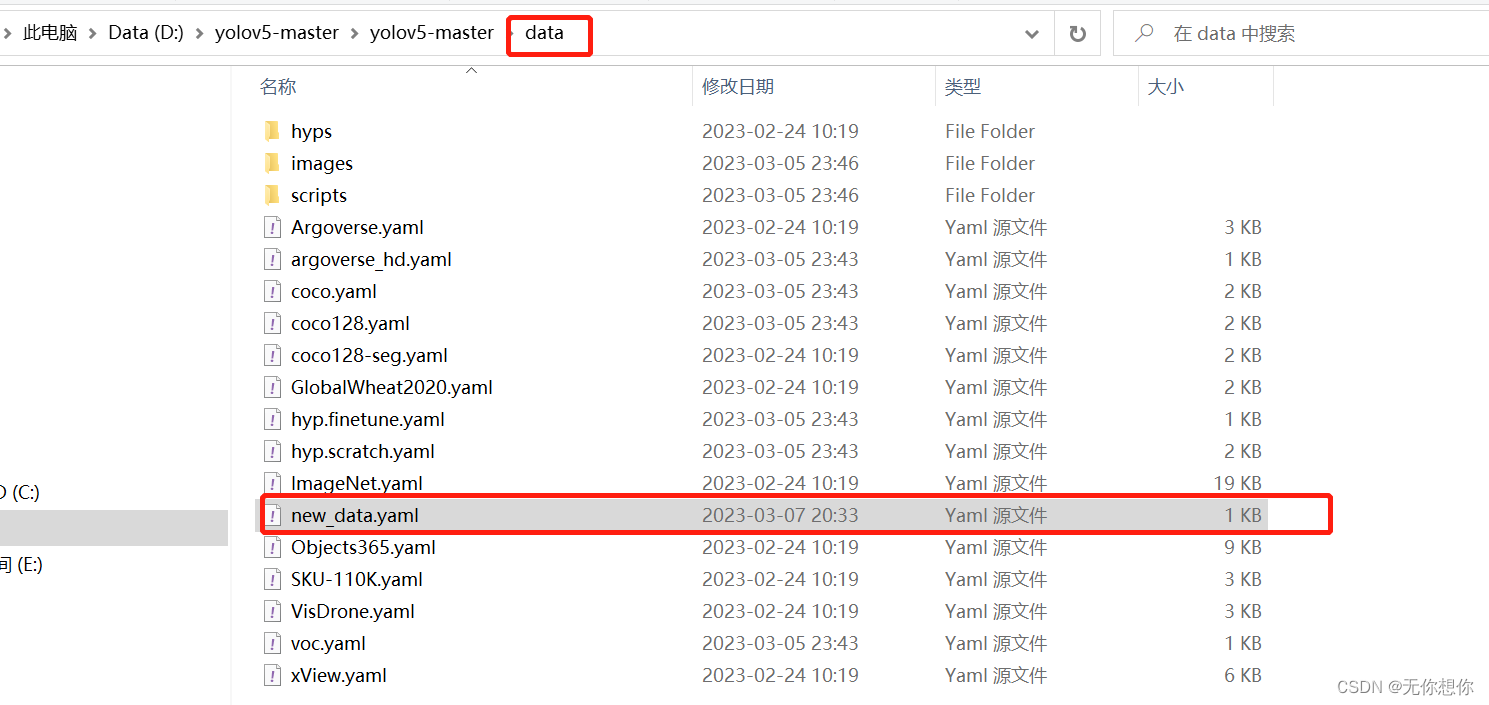Viewport: 1489px width, 705px height.
Task: Select file name coco128-seg.yaml
Action: click(369, 355)
